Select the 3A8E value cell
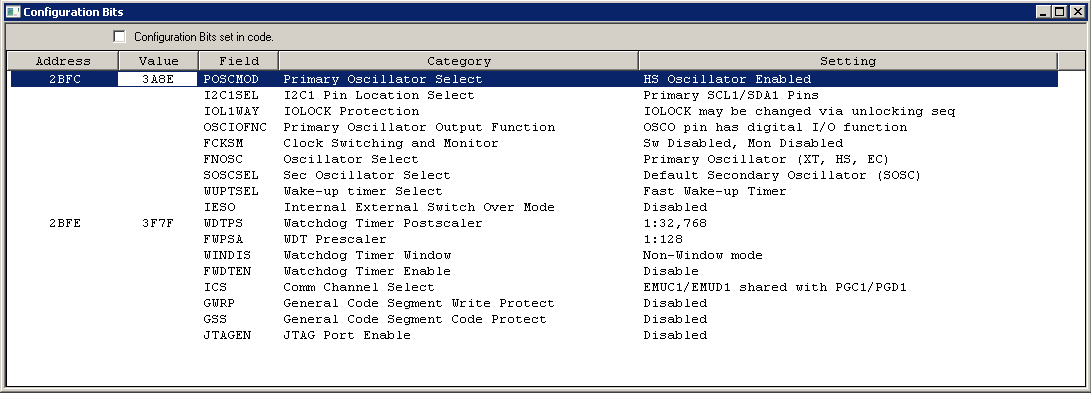Viewport: 1091px width, 393px height. (x=159, y=79)
